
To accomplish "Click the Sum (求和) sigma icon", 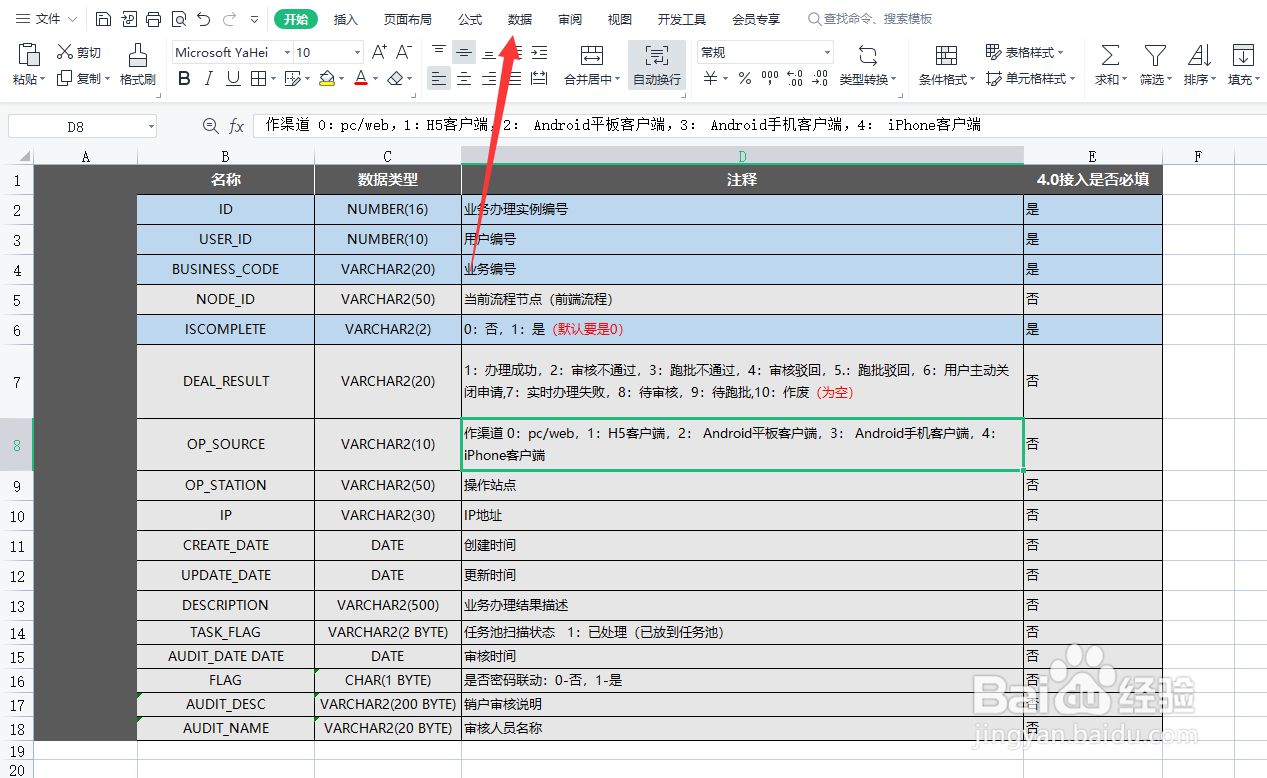I will click(x=1109, y=56).
